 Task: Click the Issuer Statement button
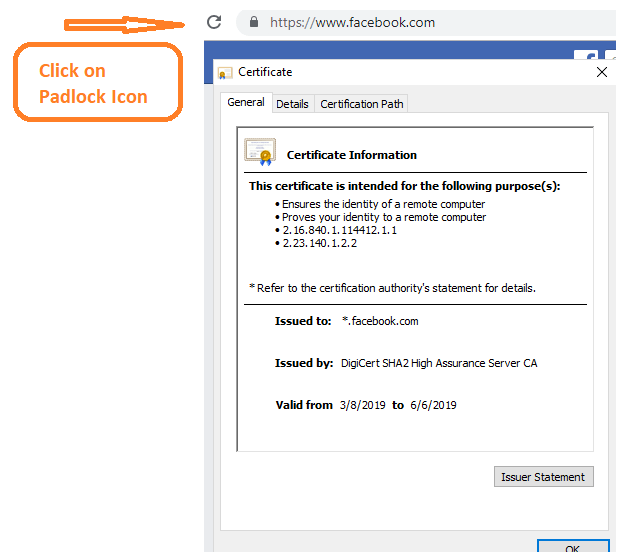point(544,477)
